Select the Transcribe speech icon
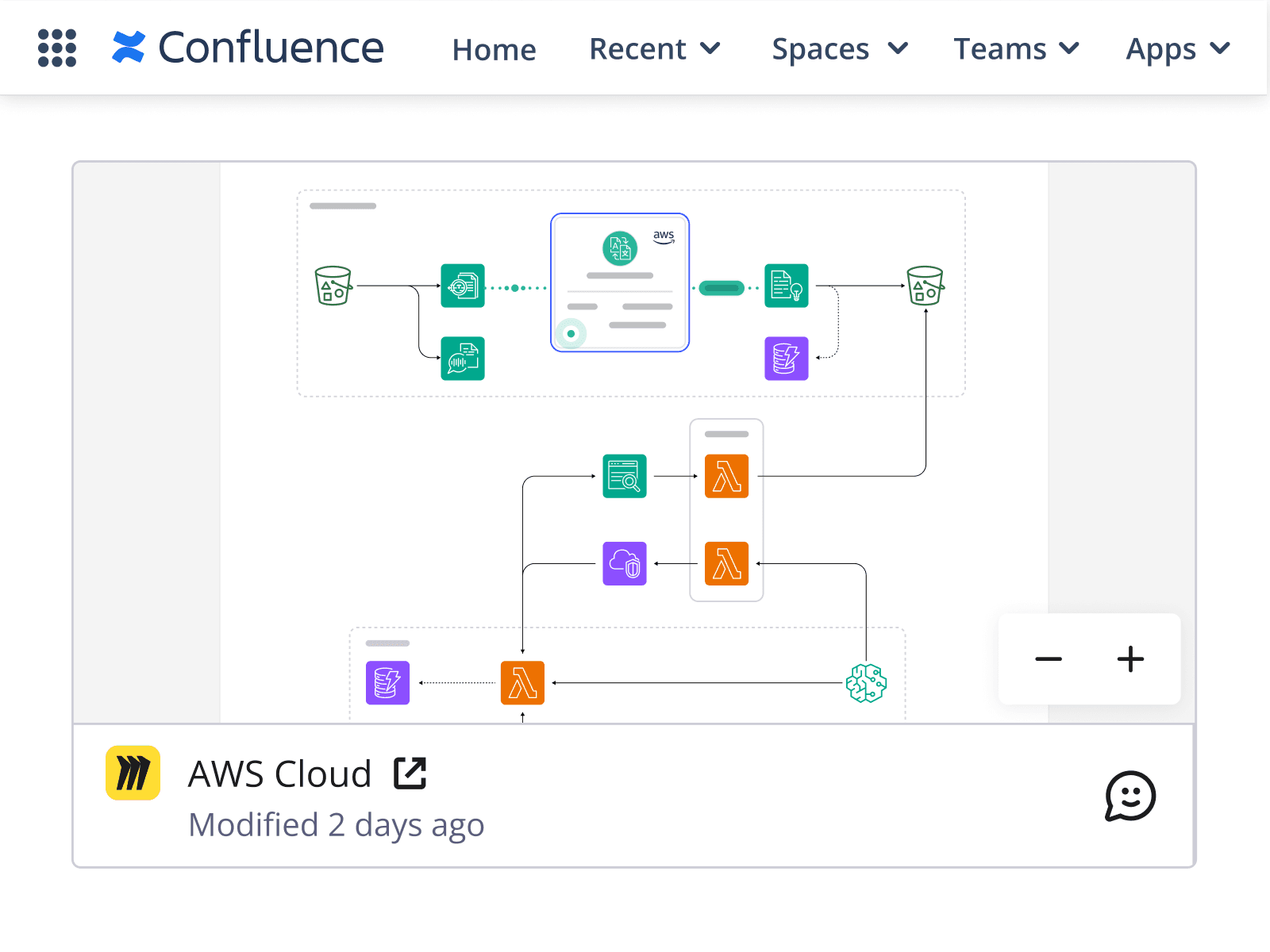Image resolution: width=1270 pixels, height=952 pixels. (463, 359)
